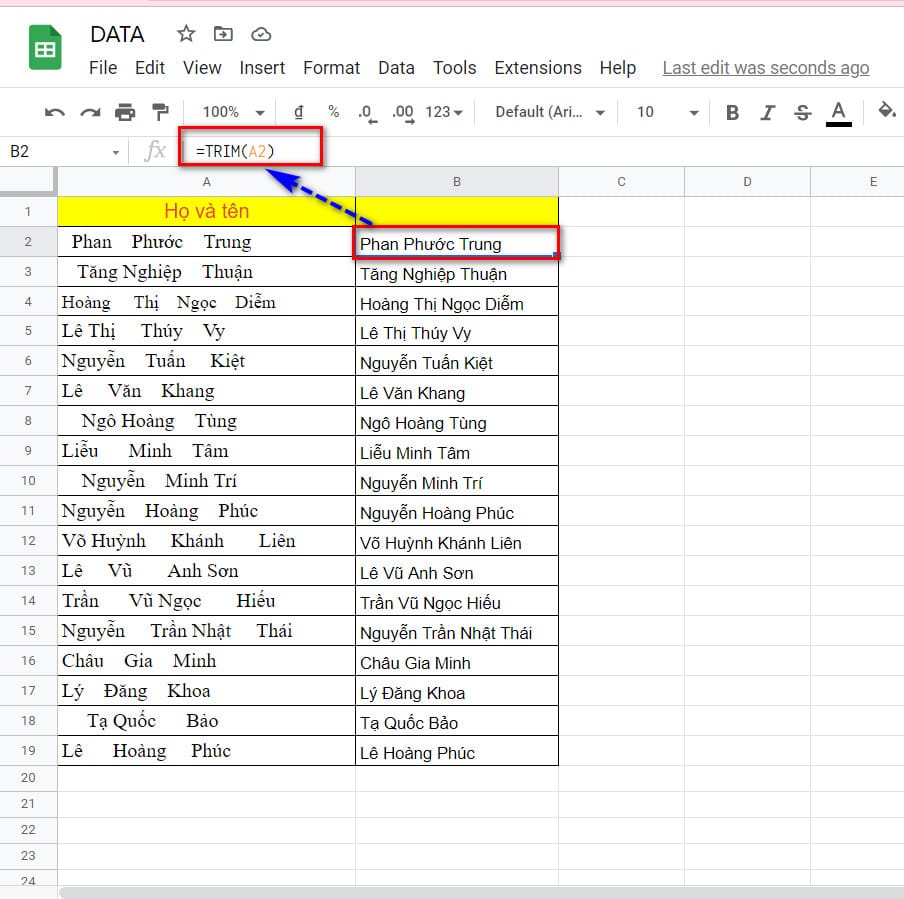Screen dimensions: 904x899
Task: Click the Move to folder icon
Action: click(x=223, y=34)
